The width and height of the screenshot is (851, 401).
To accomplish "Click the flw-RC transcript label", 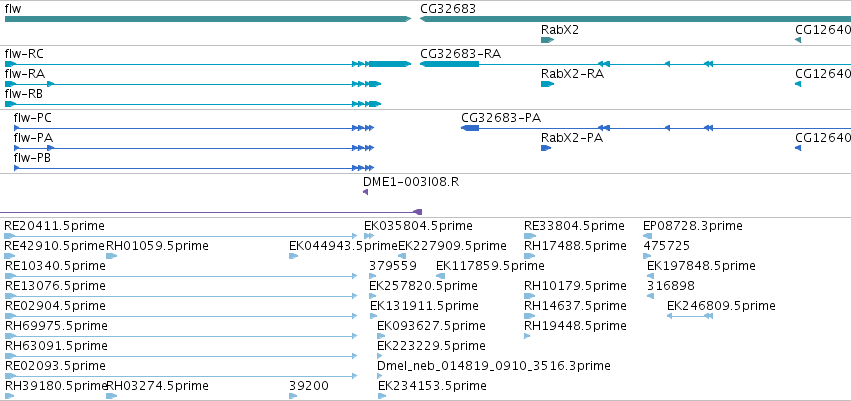I will pos(24,54).
